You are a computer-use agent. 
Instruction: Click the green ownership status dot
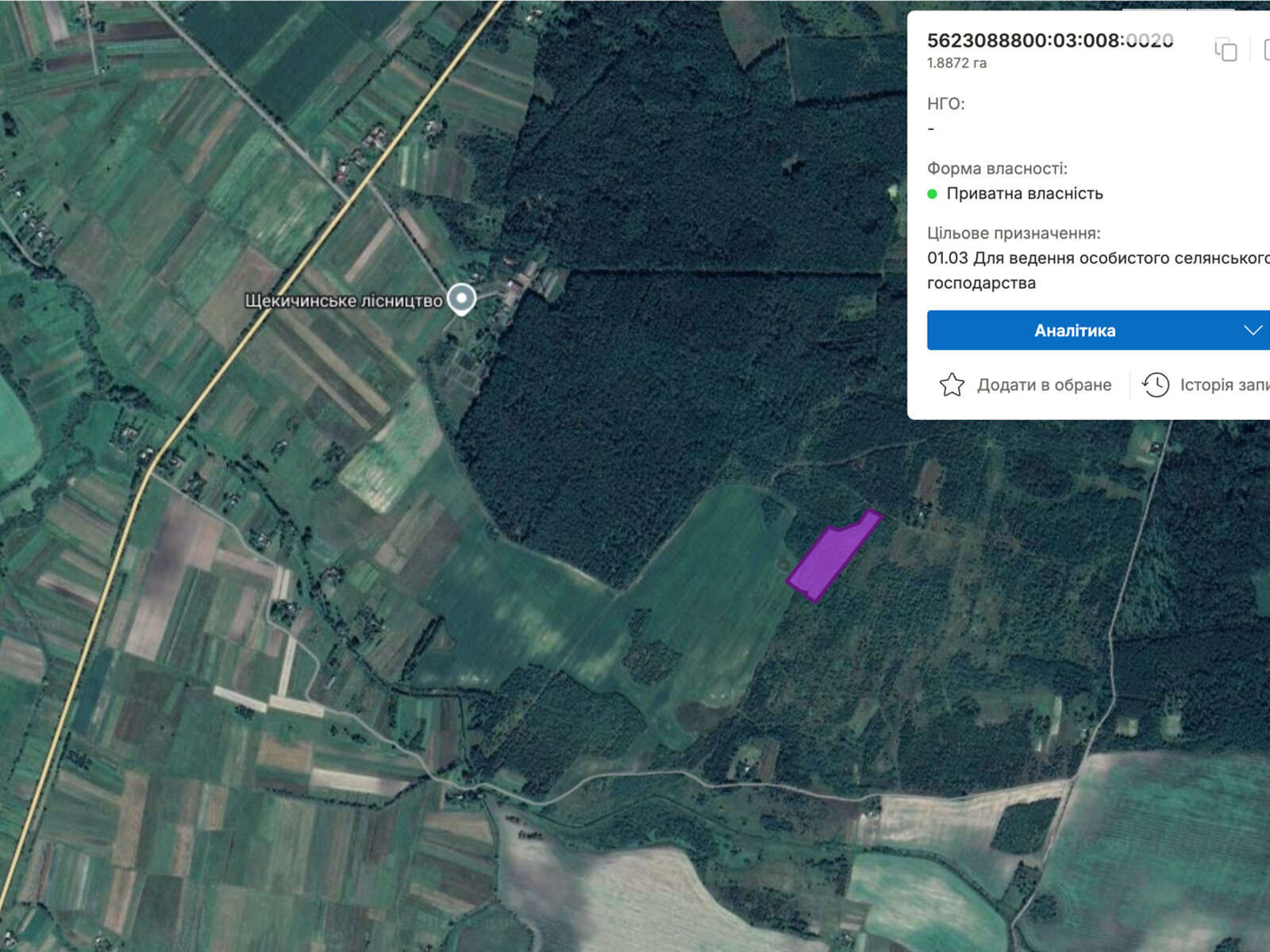[933, 194]
